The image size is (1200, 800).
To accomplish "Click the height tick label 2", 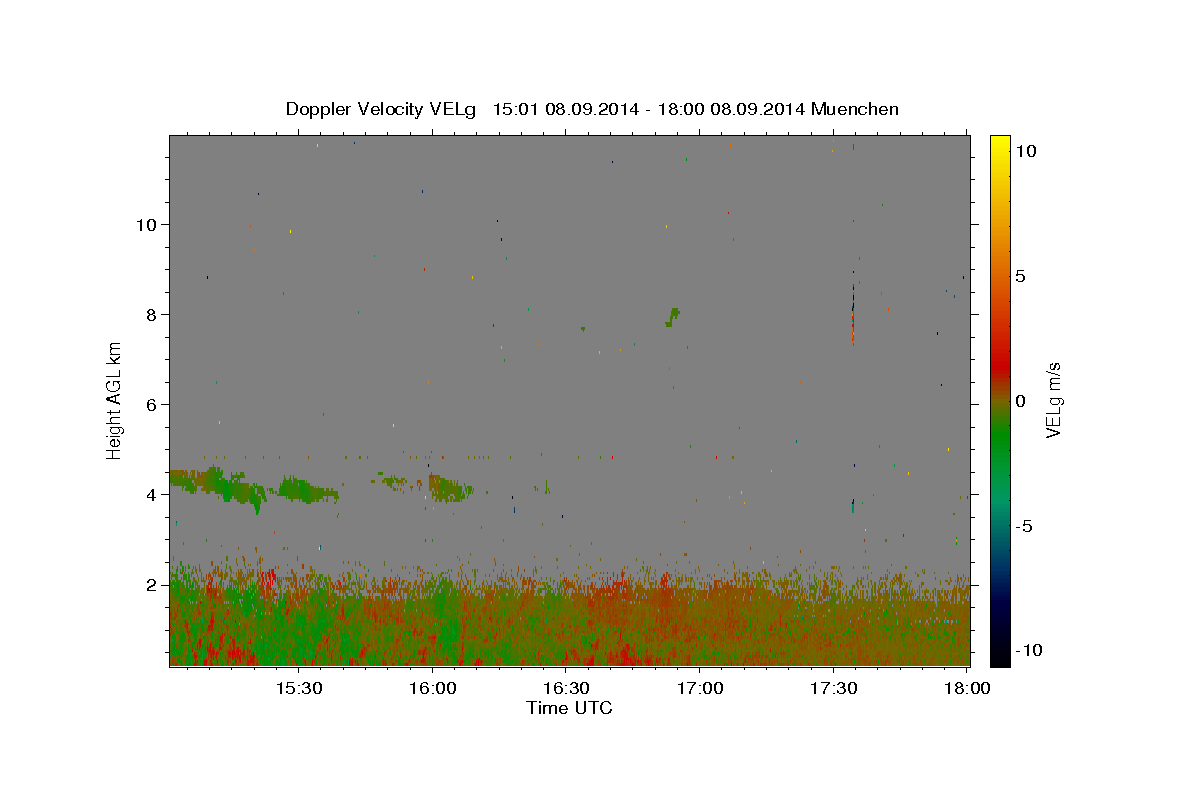I will (x=153, y=585).
